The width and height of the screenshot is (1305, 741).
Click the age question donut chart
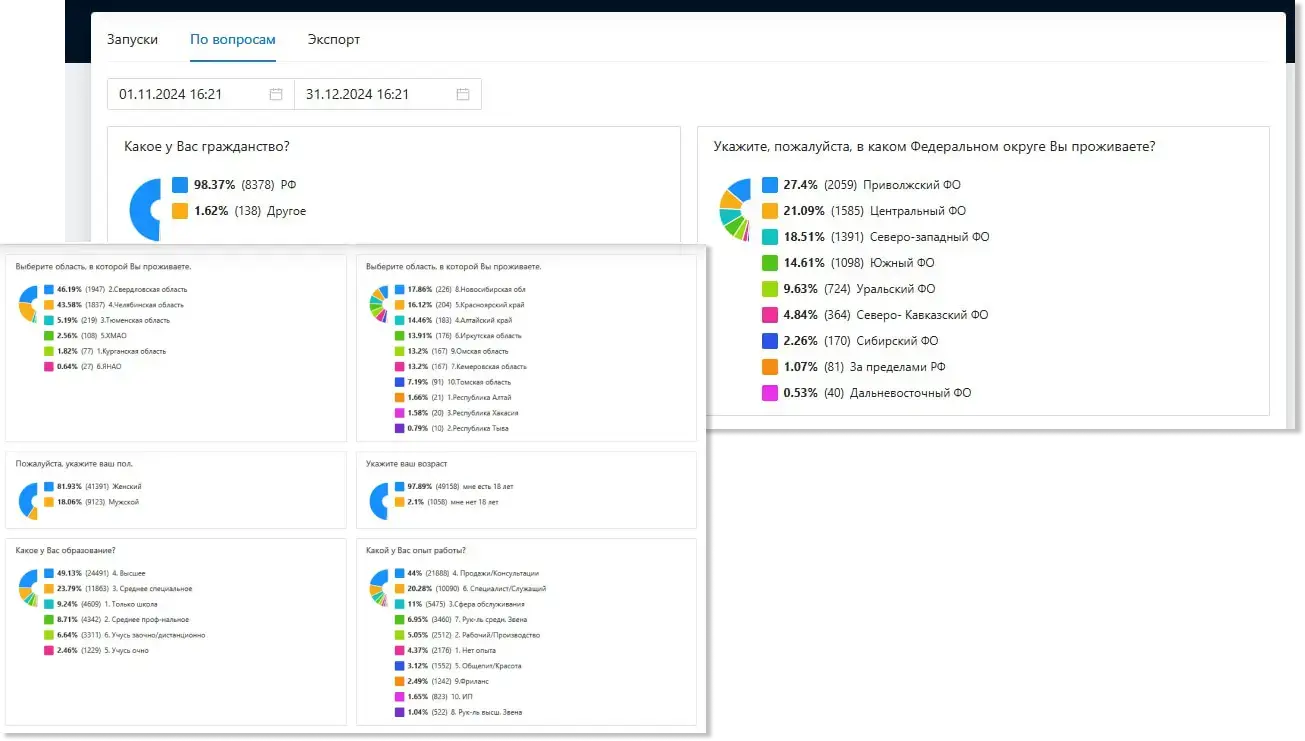pyautogui.click(x=378, y=500)
